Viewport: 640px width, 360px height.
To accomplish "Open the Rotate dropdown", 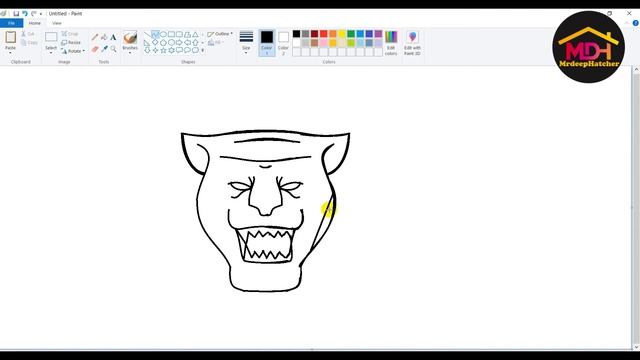I will (x=73, y=51).
